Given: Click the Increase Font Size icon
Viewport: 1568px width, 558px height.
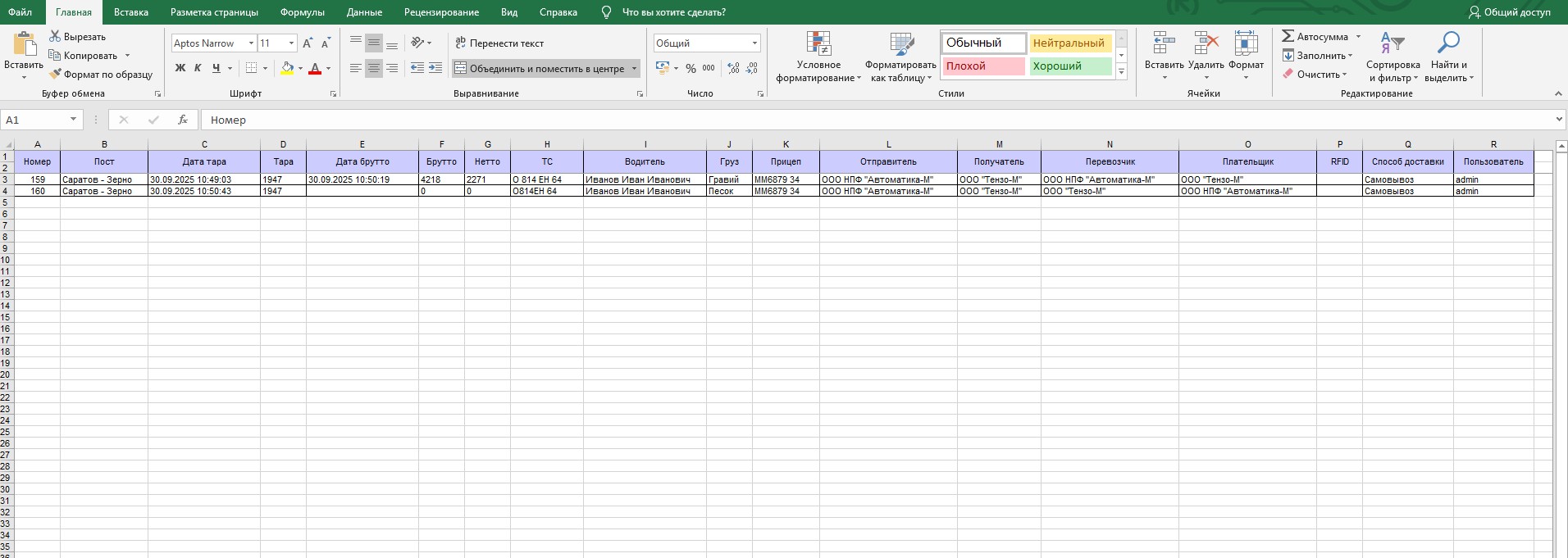Looking at the screenshot, I should (x=308, y=43).
